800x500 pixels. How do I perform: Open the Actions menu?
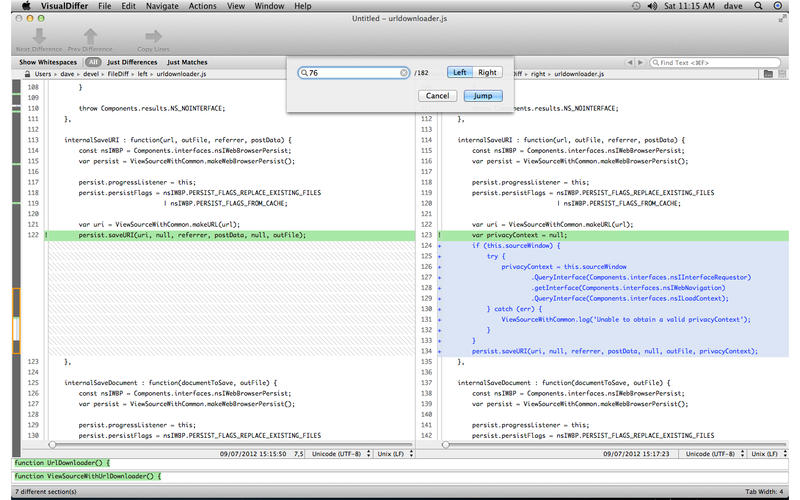[x=202, y=6]
